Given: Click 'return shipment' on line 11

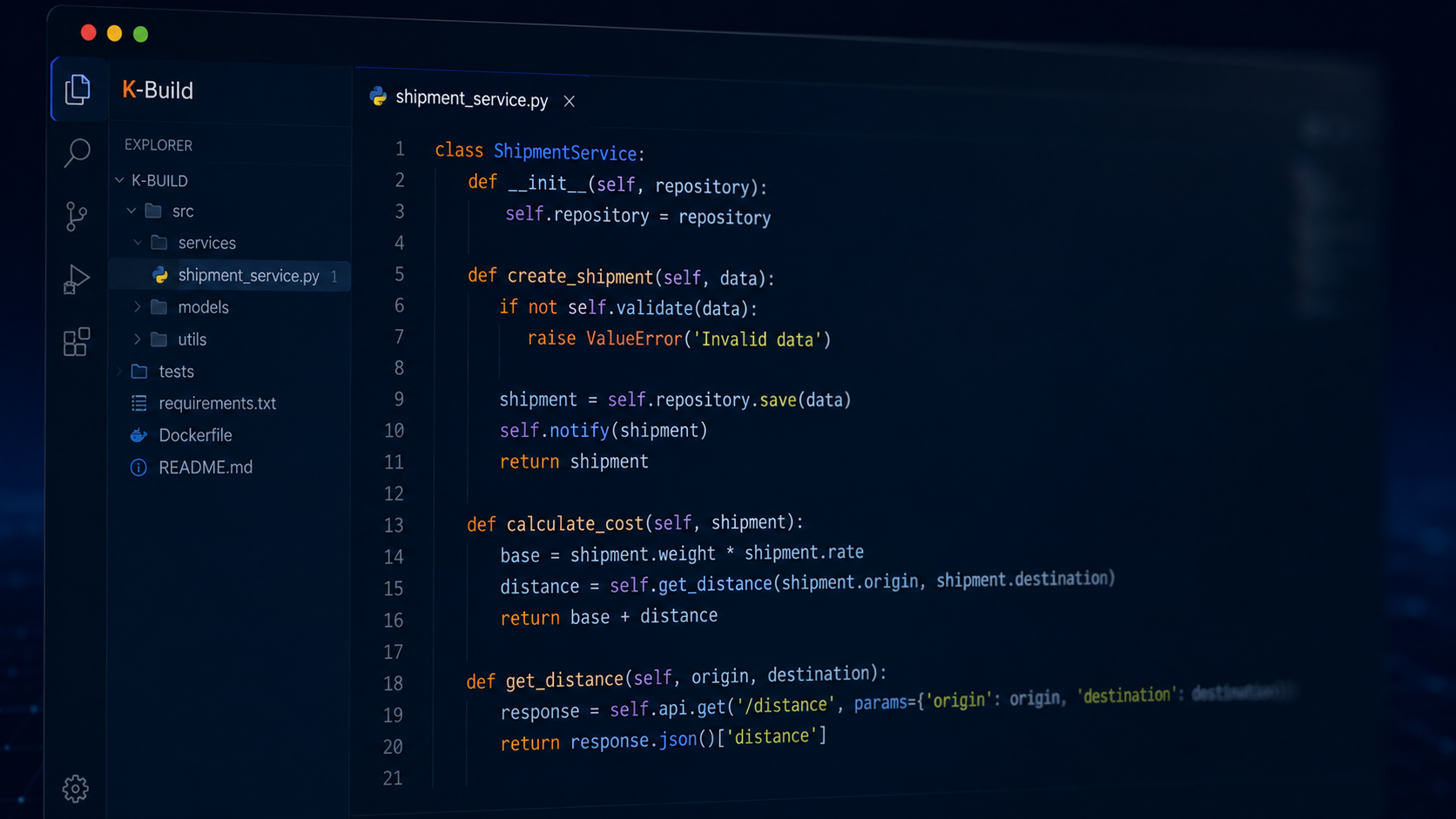Looking at the screenshot, I should 574,462.
